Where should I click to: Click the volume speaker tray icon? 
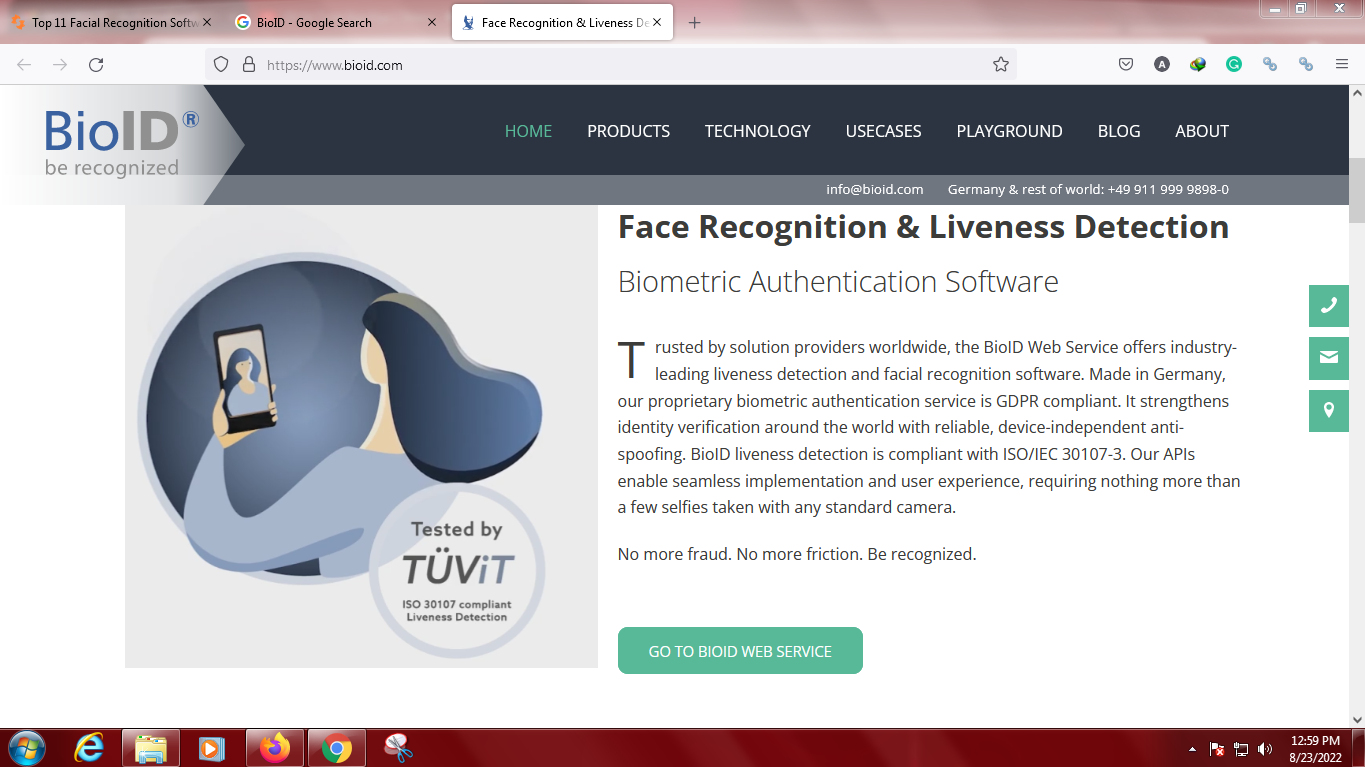pyautogui.click(x=1265, y=748)
